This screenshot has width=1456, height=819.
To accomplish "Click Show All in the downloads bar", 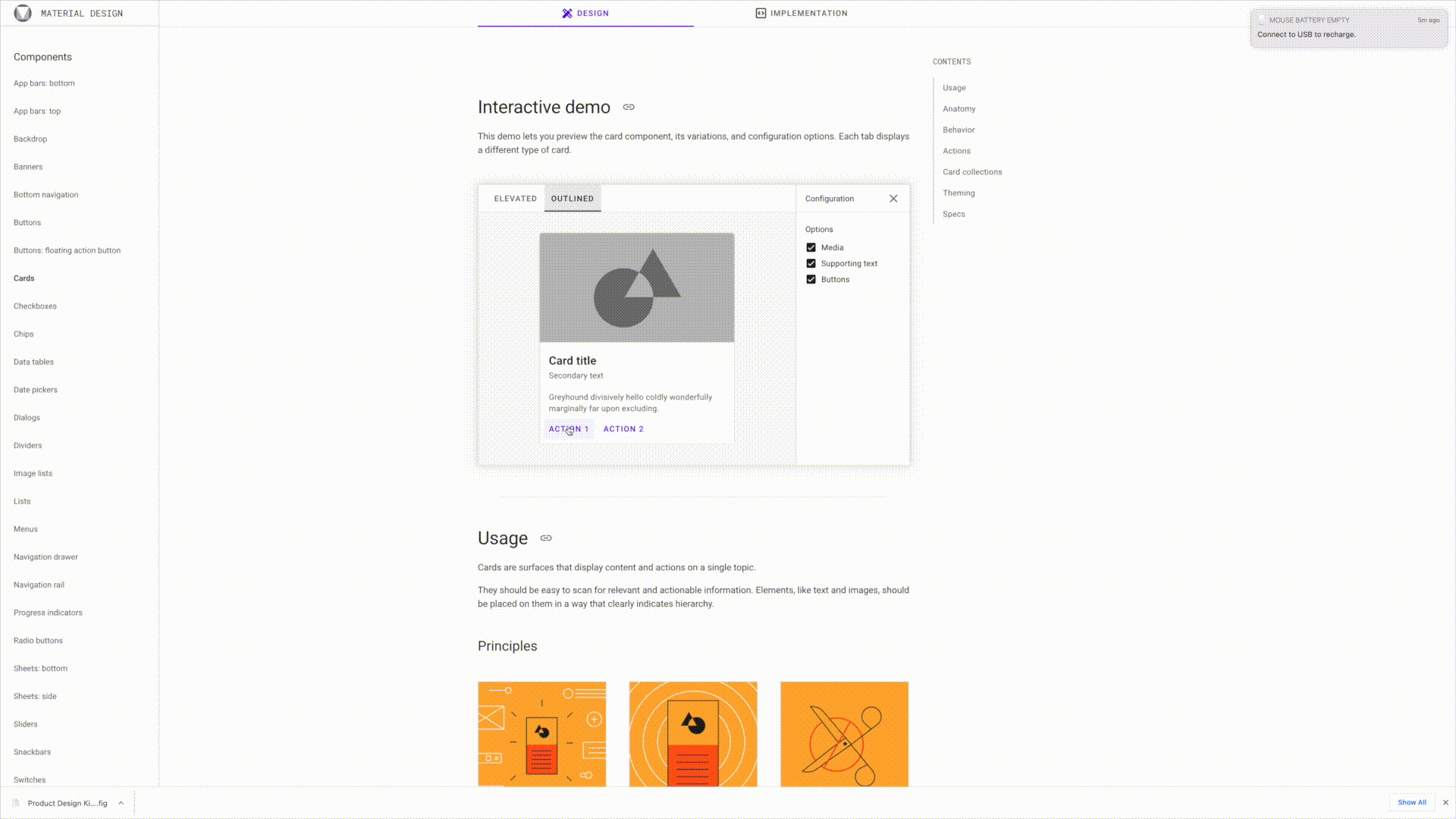I will tap(1411, 802).
